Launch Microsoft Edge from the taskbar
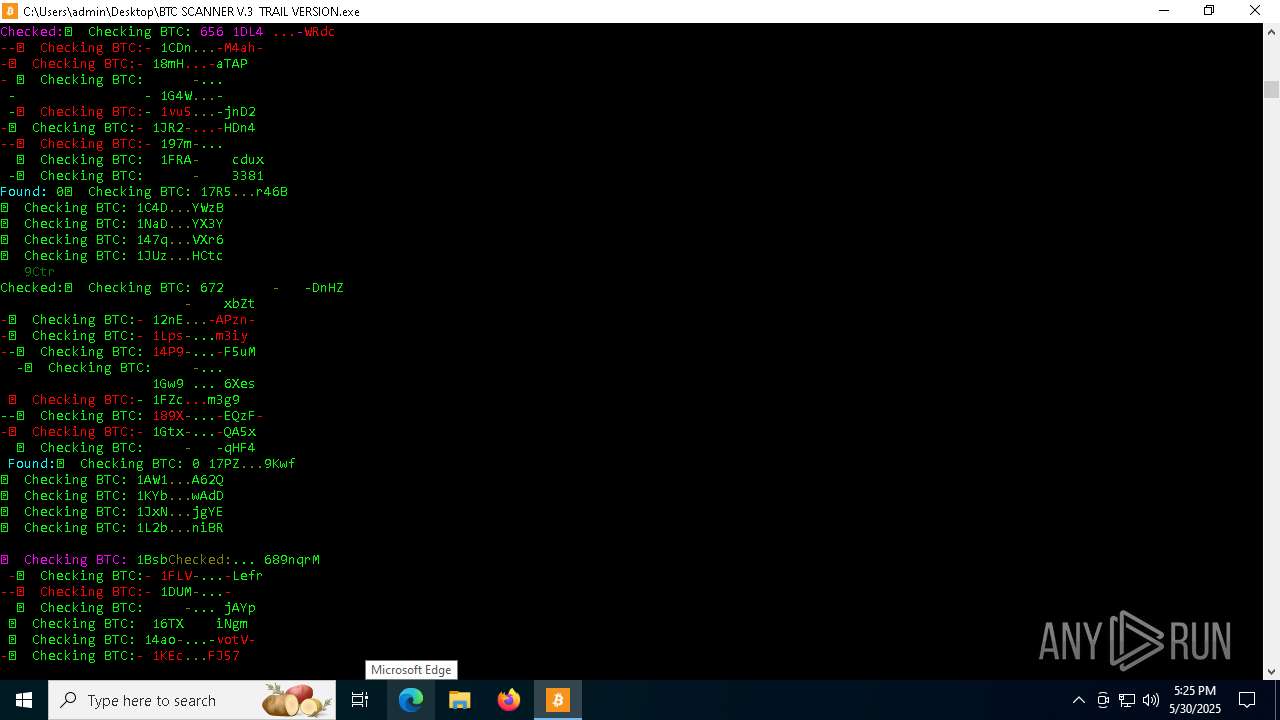The height and width of the screenshot is (720, 1280). click(x=411, y=700)
